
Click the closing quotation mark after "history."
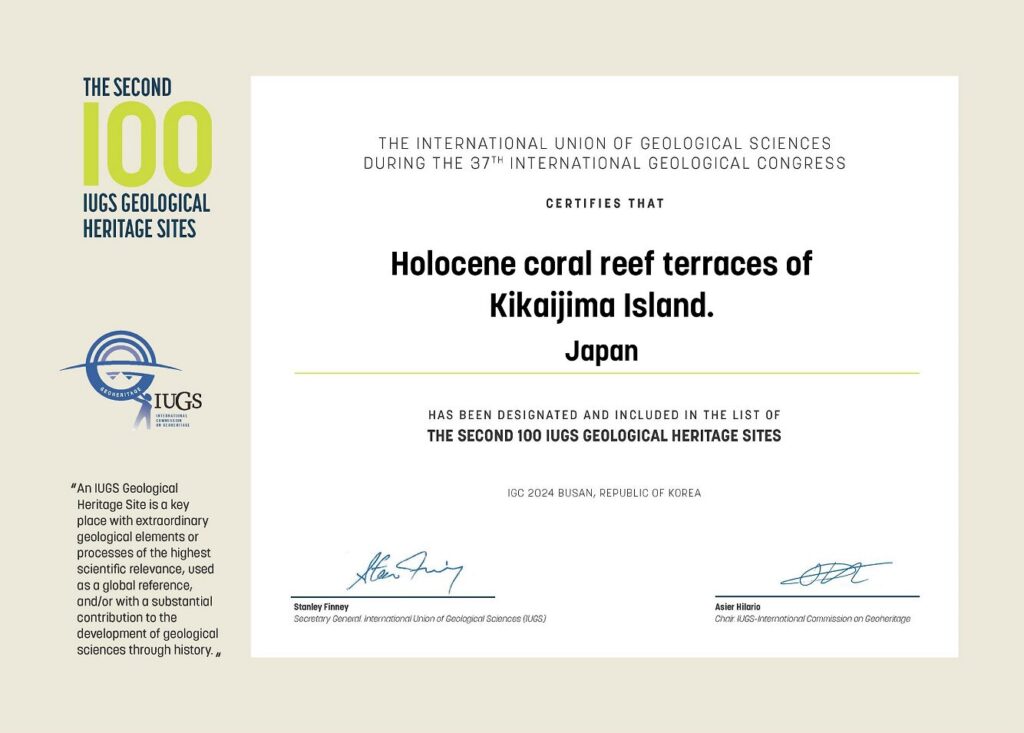217,653
